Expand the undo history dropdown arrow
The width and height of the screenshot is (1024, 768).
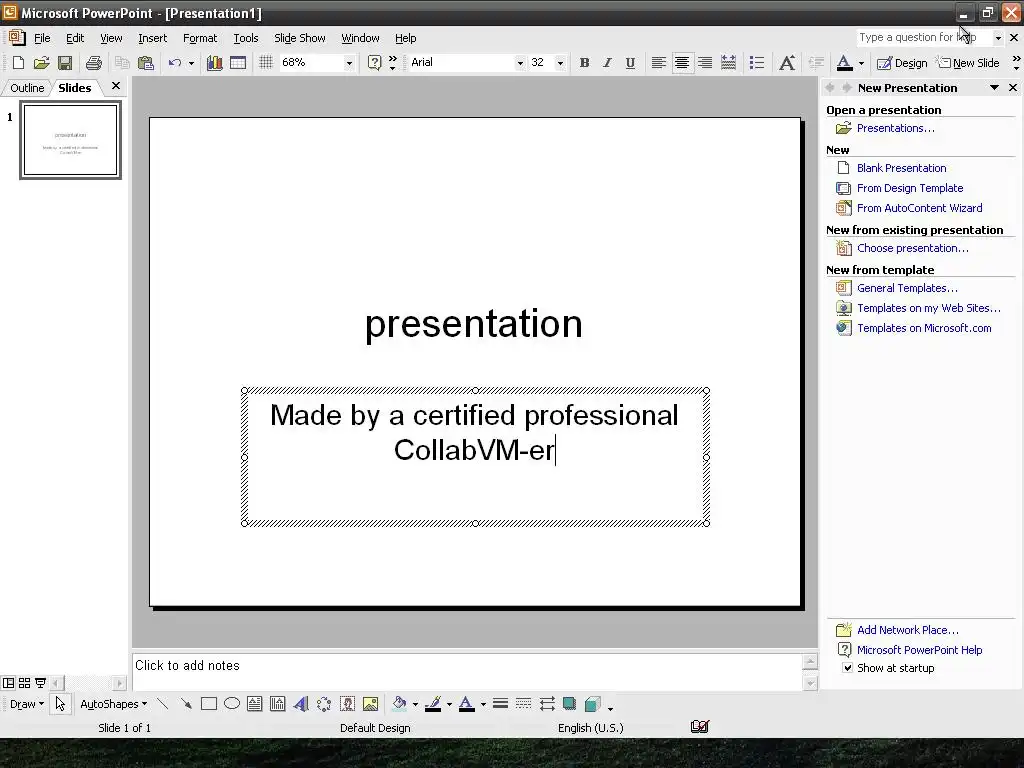pos(191,63)
